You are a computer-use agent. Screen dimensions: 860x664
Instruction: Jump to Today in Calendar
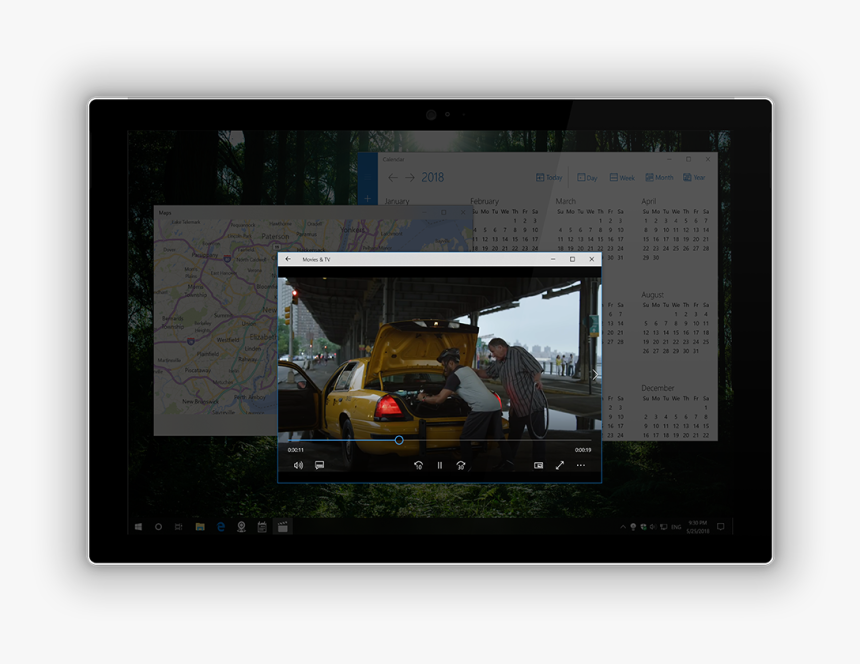[549, 178]
